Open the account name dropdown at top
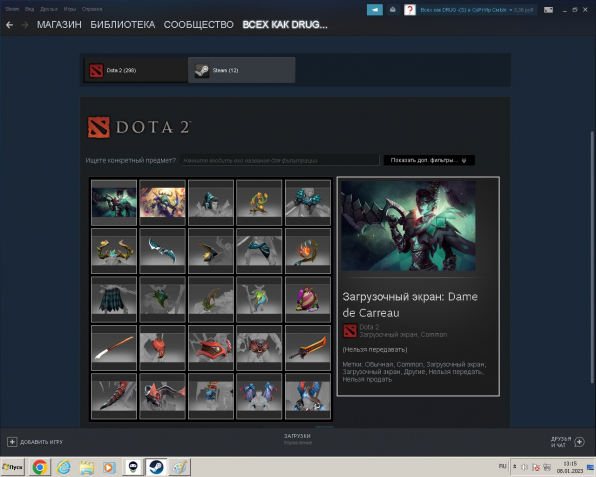This screenshot has height=477, width=596. coord(477,10)
